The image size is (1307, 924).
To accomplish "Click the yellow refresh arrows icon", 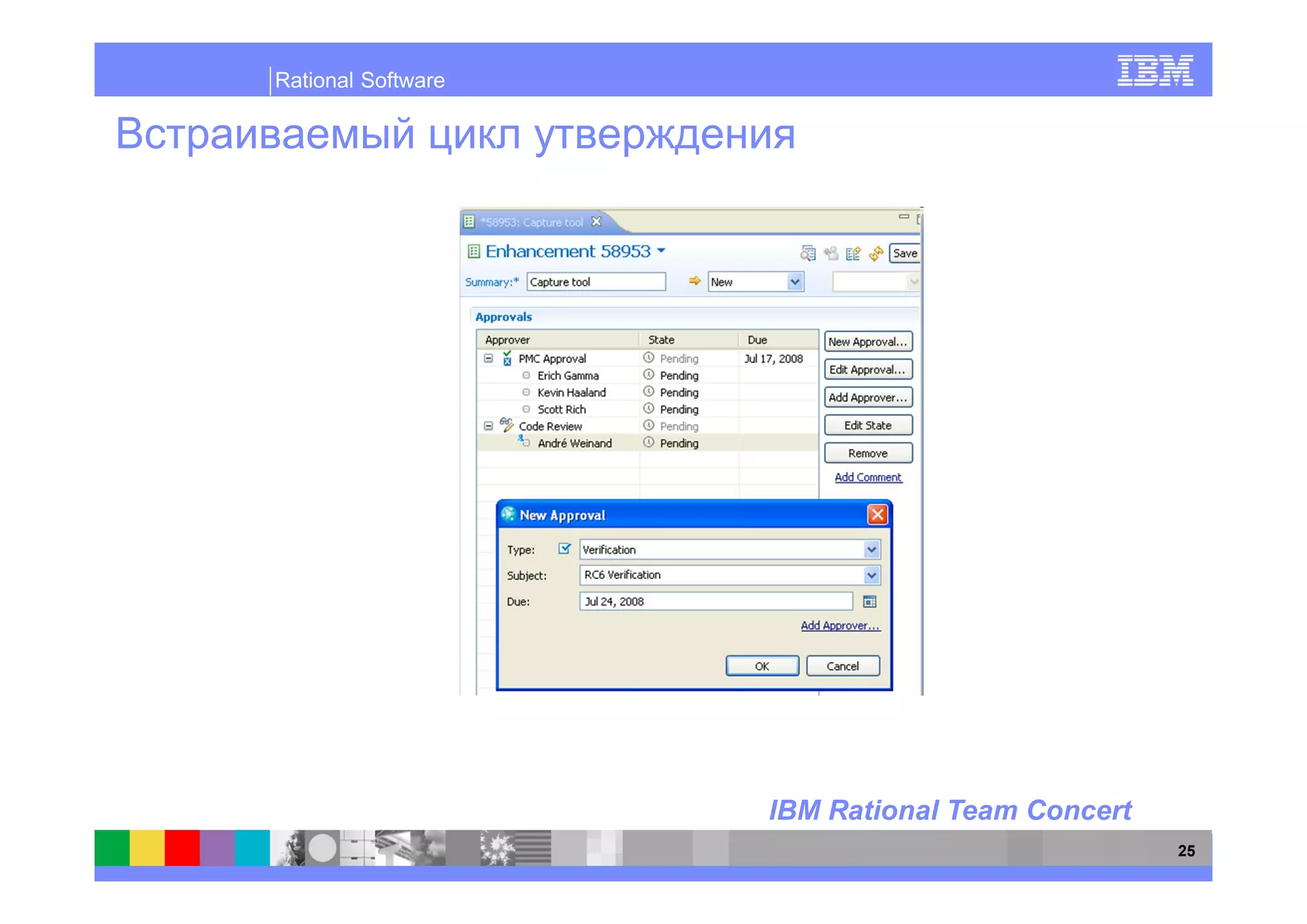I will tap(876, 253).
